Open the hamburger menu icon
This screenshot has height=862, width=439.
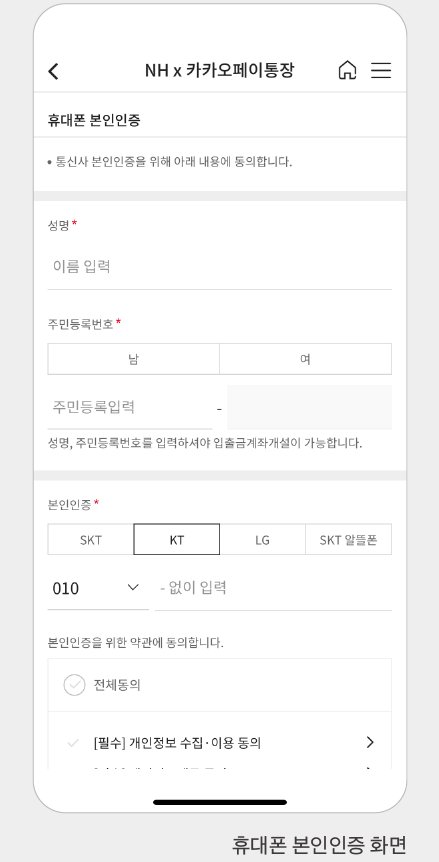click(x=381, y=70)
